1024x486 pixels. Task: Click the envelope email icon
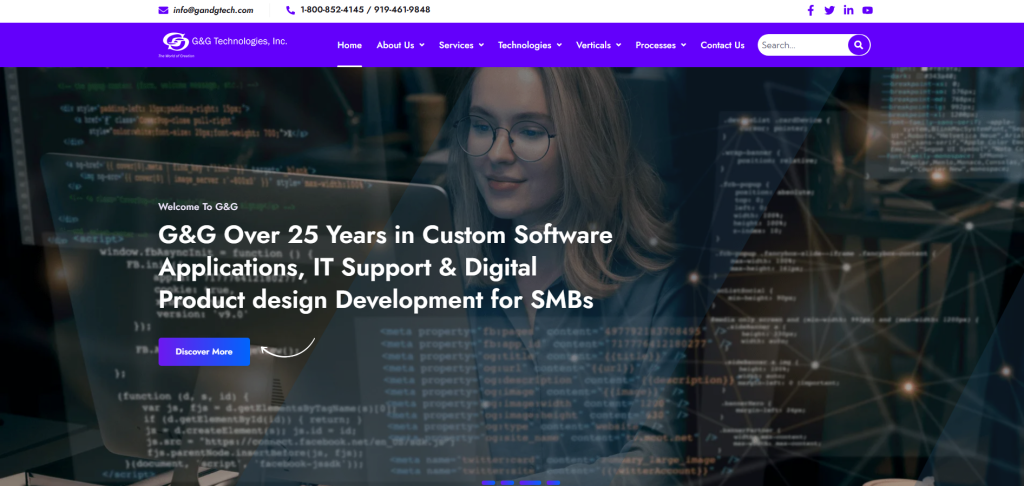(x=163, y=10)
